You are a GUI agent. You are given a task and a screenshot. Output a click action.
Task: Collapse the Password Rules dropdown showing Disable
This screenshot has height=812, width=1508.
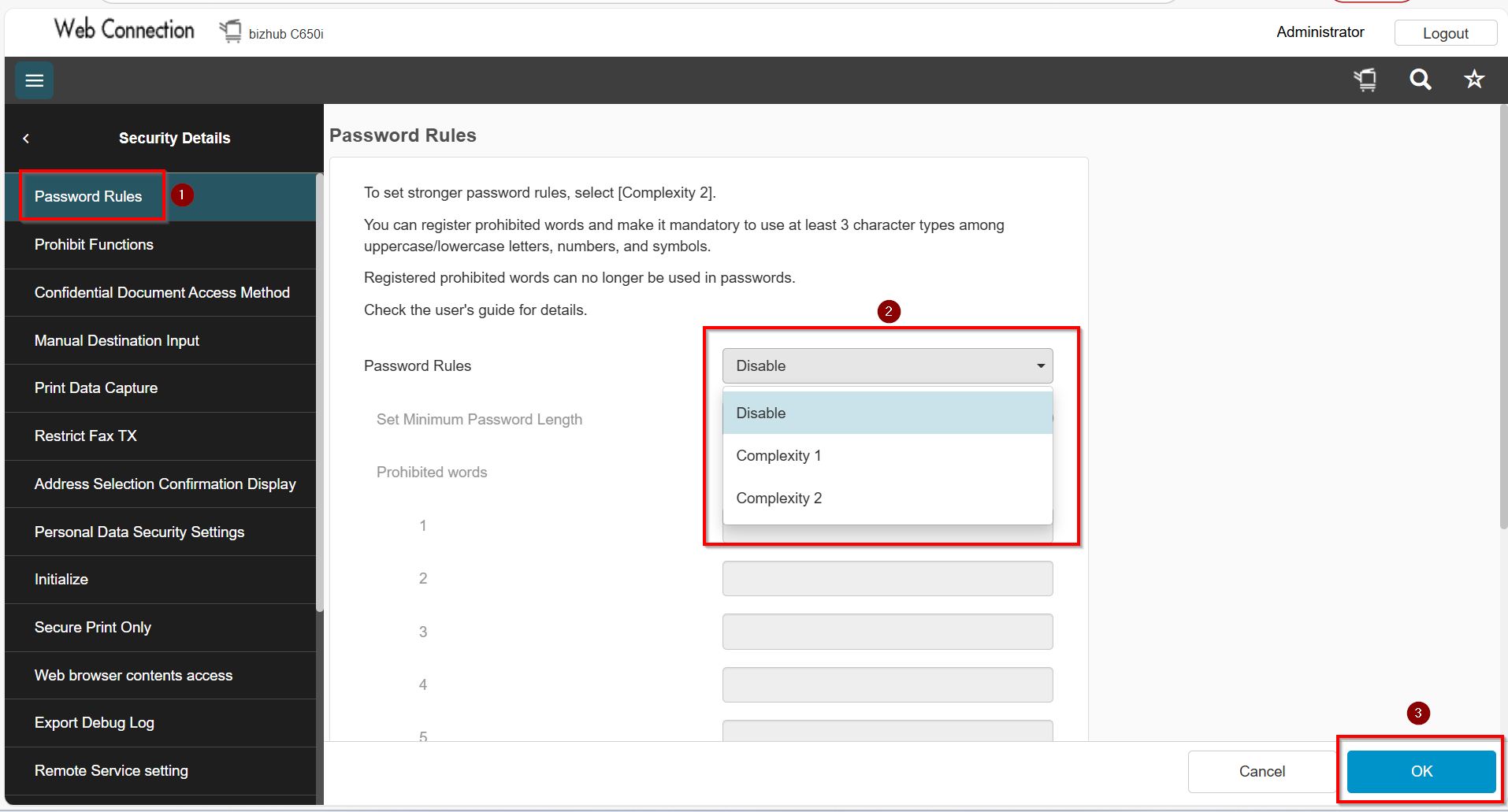point(886,366)
